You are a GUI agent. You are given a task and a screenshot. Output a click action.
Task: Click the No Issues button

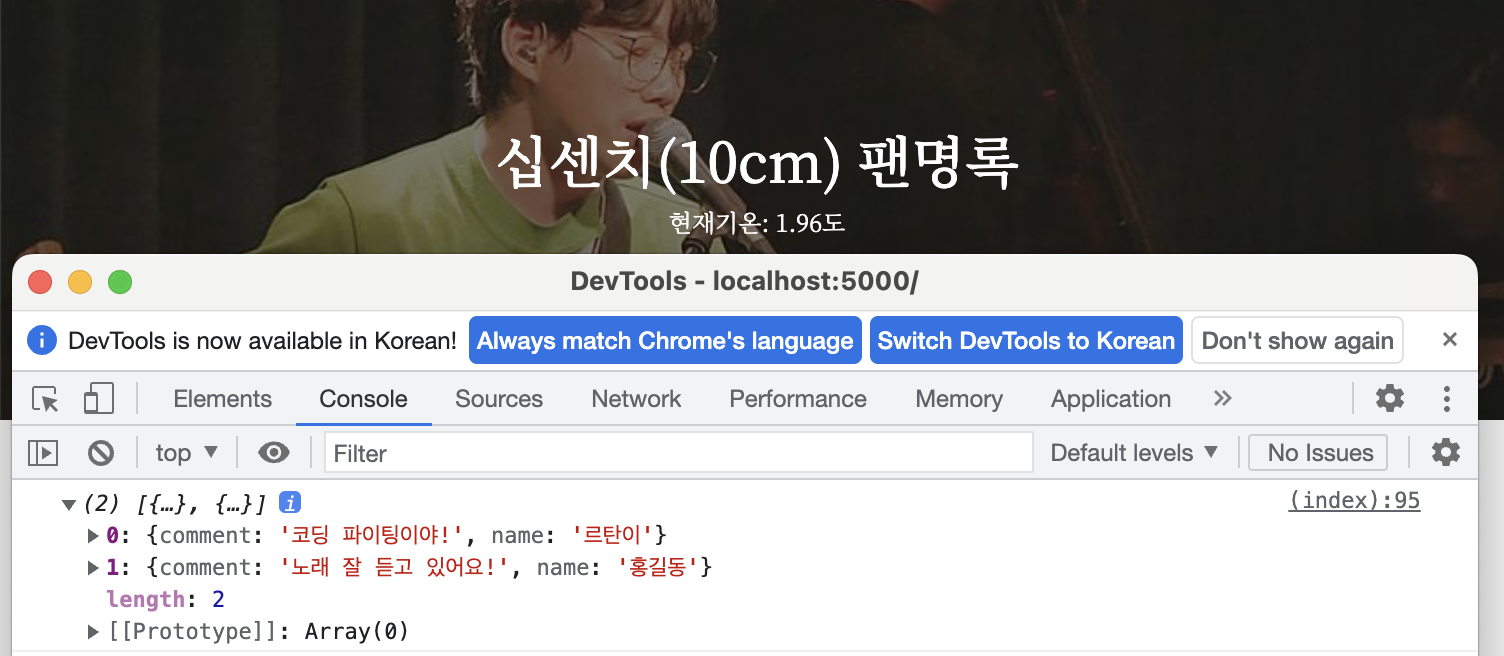(x=1320, y=453)
